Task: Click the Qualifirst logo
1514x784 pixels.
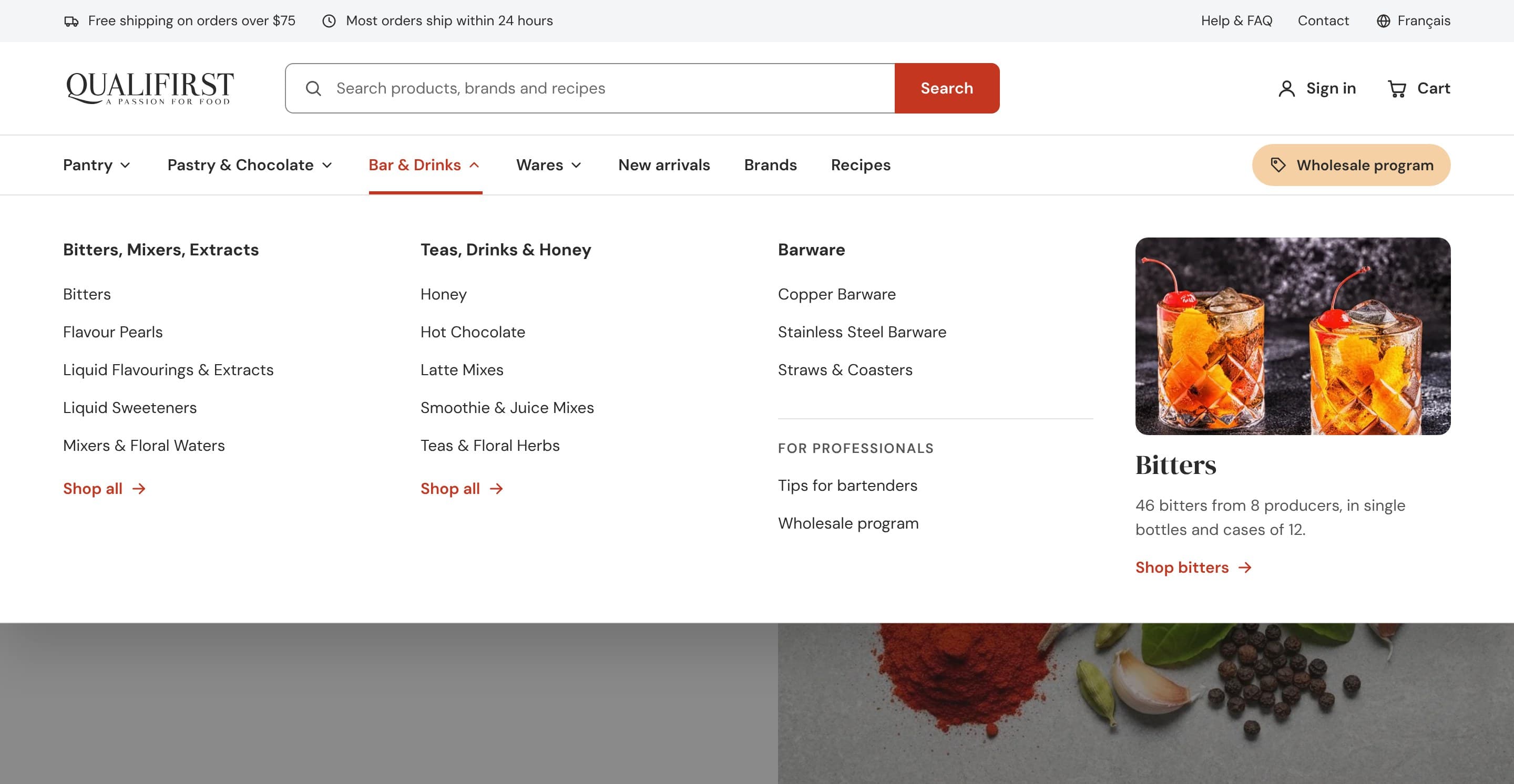Action: (x=149, y=88)
